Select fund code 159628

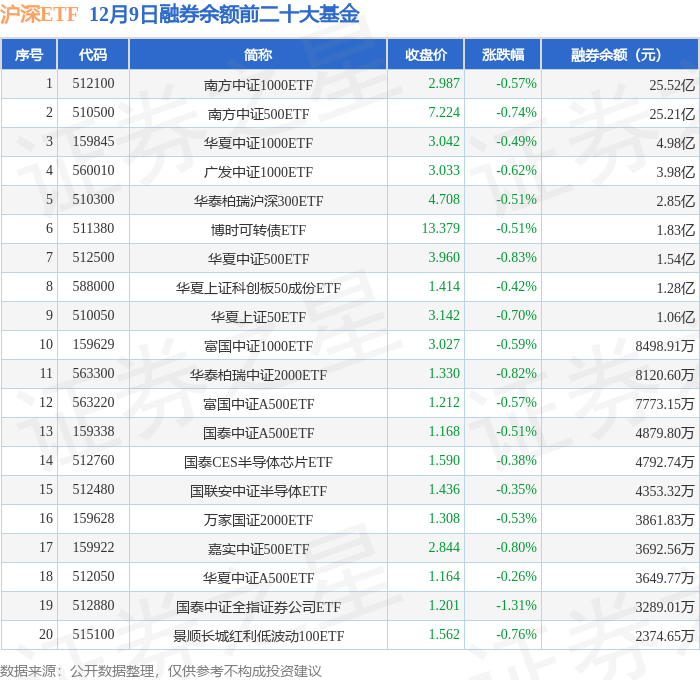click(x=93, y=519)
